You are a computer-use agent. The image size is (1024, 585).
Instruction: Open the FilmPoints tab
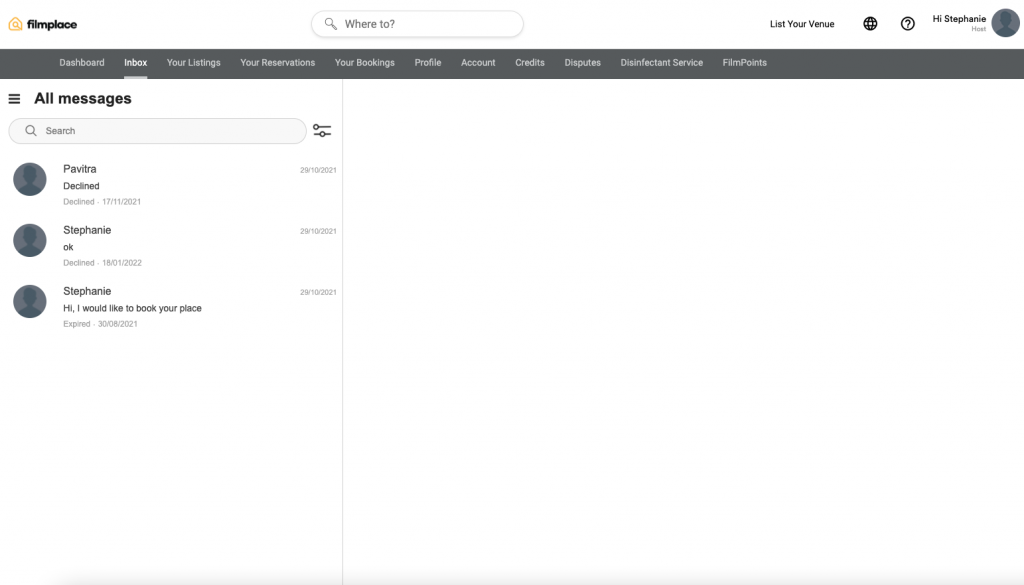tap(744, 63)
